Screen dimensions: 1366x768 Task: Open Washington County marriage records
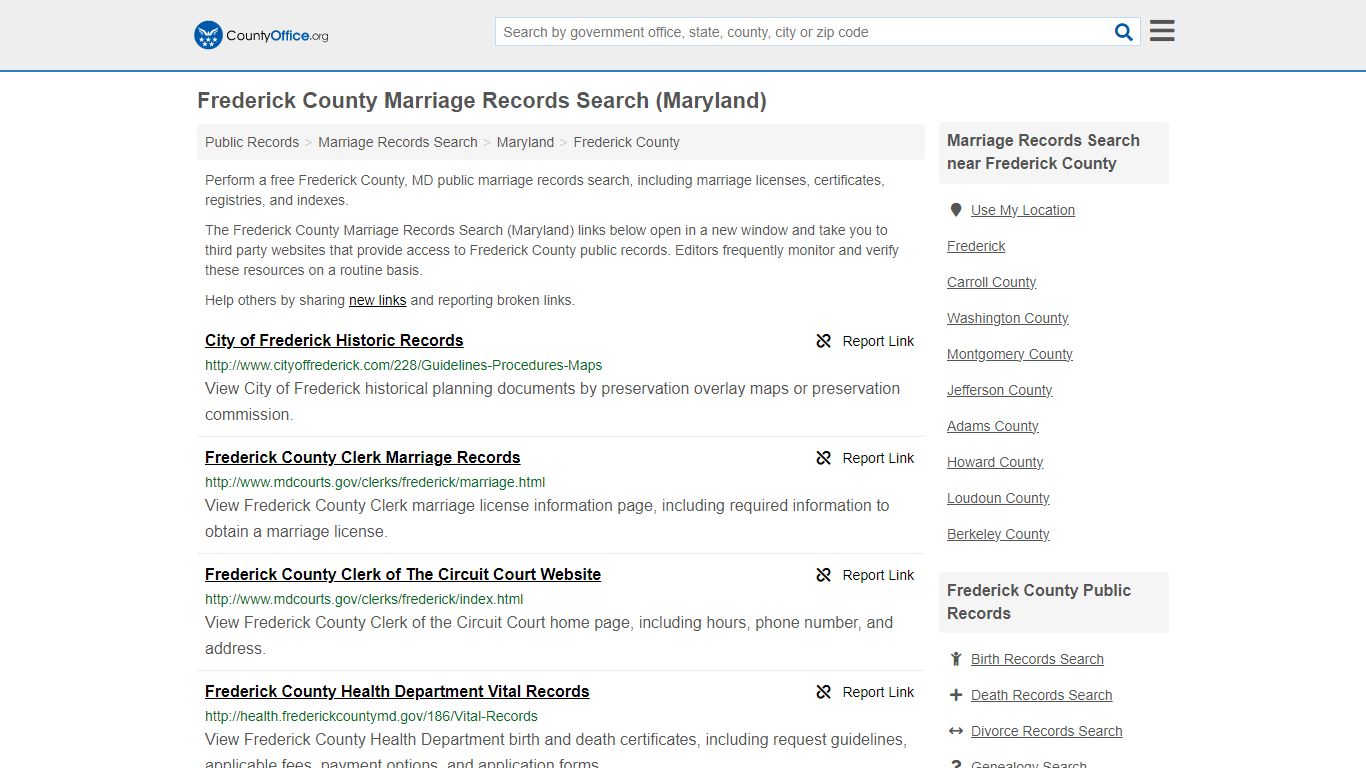(1008, 318)
